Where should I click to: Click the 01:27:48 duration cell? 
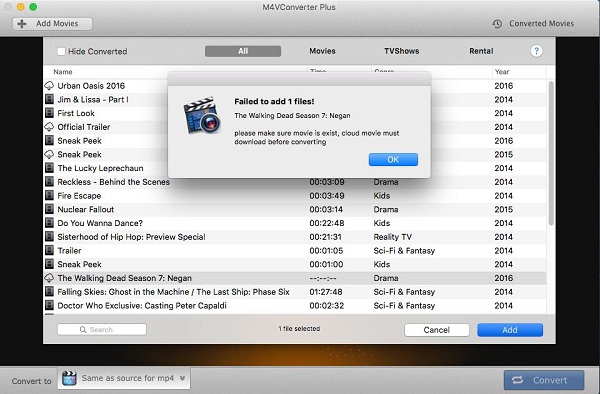coord(326,292)
